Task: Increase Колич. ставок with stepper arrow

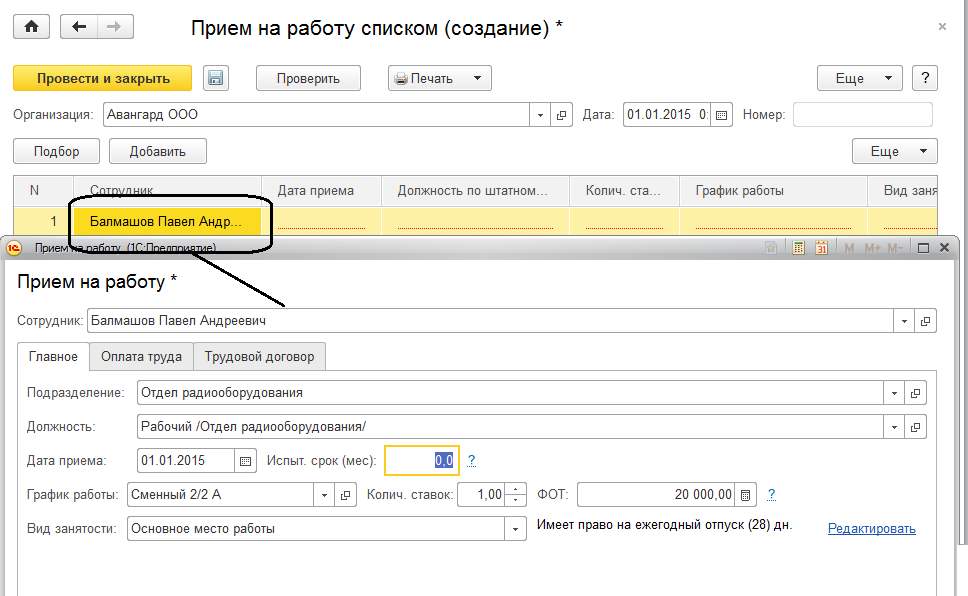Action: pyautogui.click(x=516, y=489)
